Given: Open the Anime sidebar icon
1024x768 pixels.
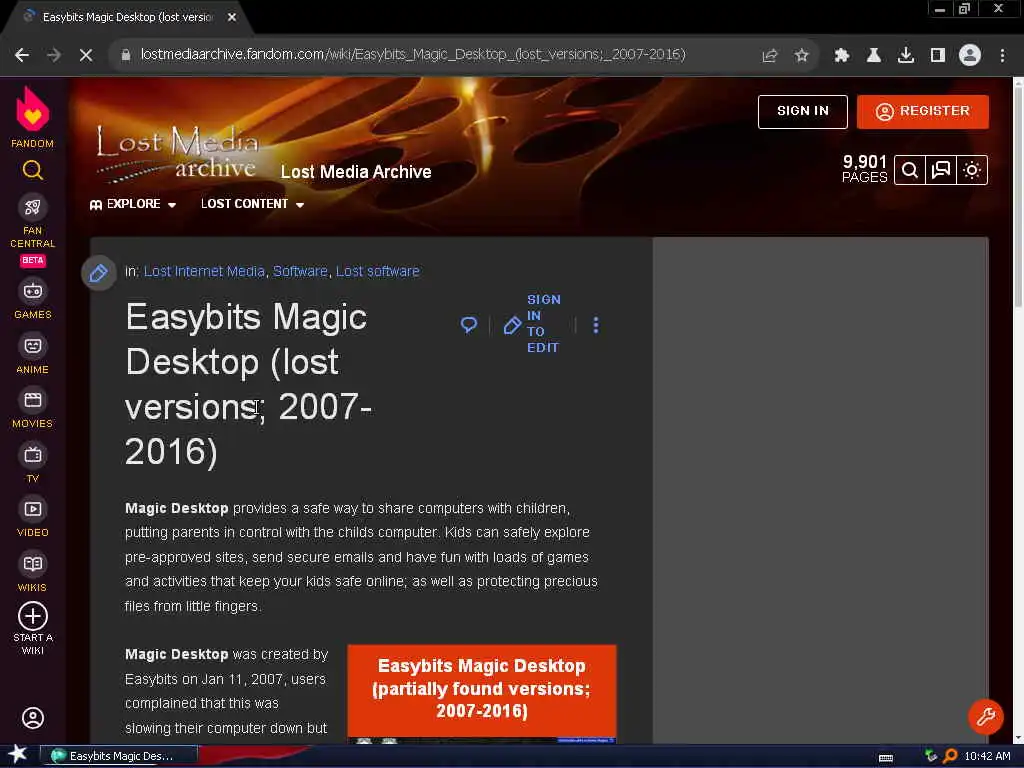Looking at the screenshot, I should click(x=33, y=345).
